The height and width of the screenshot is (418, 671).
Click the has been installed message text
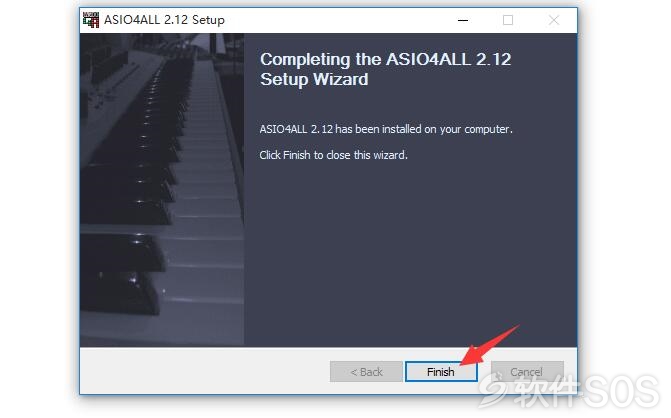point(386,129)
